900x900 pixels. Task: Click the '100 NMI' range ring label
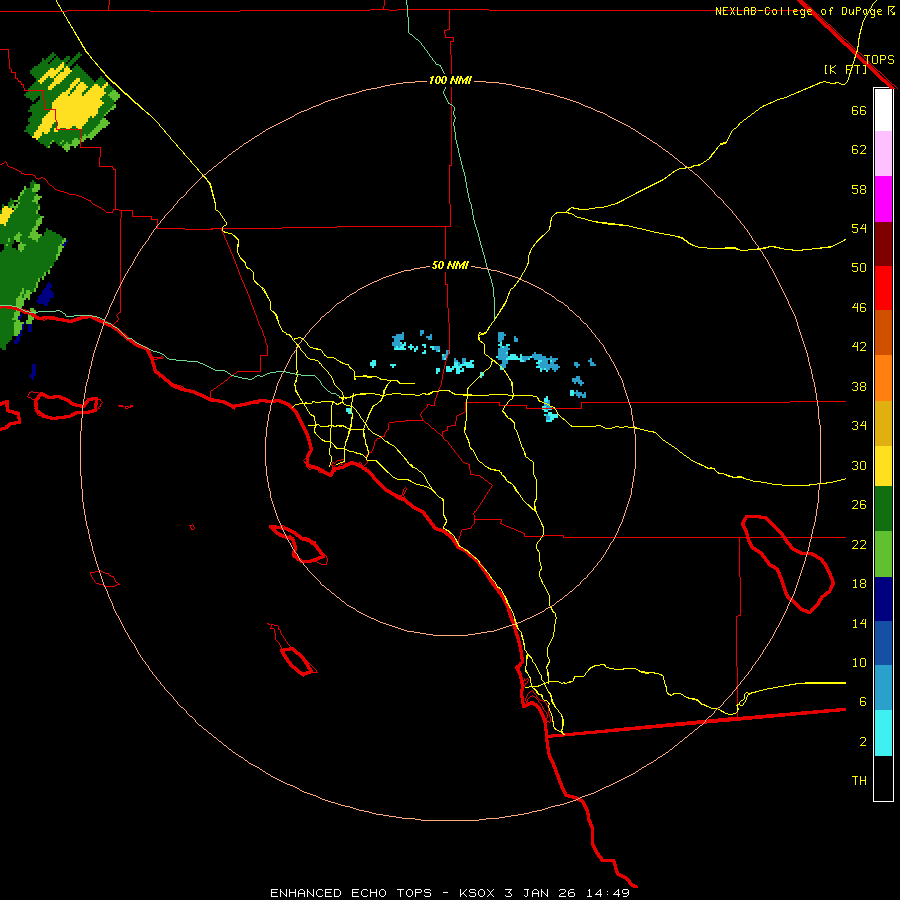[x=450, y=80]
